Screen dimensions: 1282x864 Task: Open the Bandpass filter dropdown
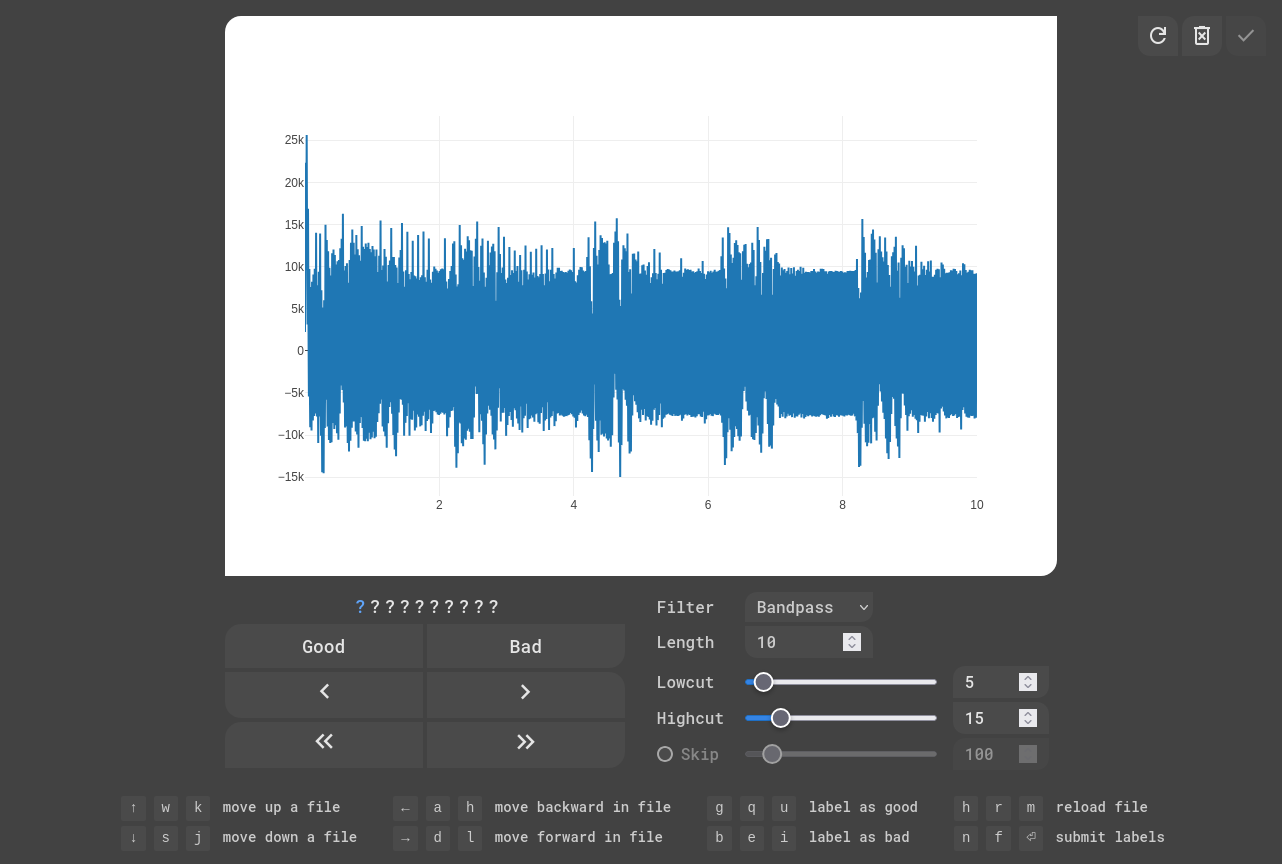[x=808, y=607]
